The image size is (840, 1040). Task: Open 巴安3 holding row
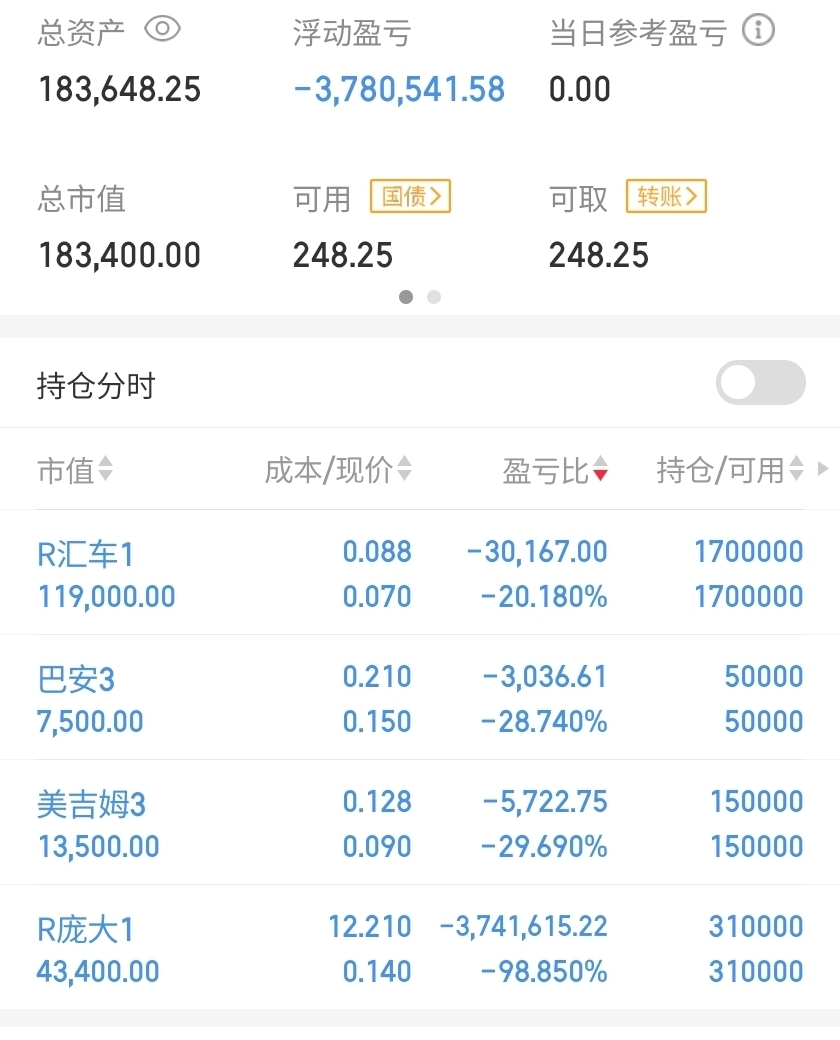[x=420, y=698]
